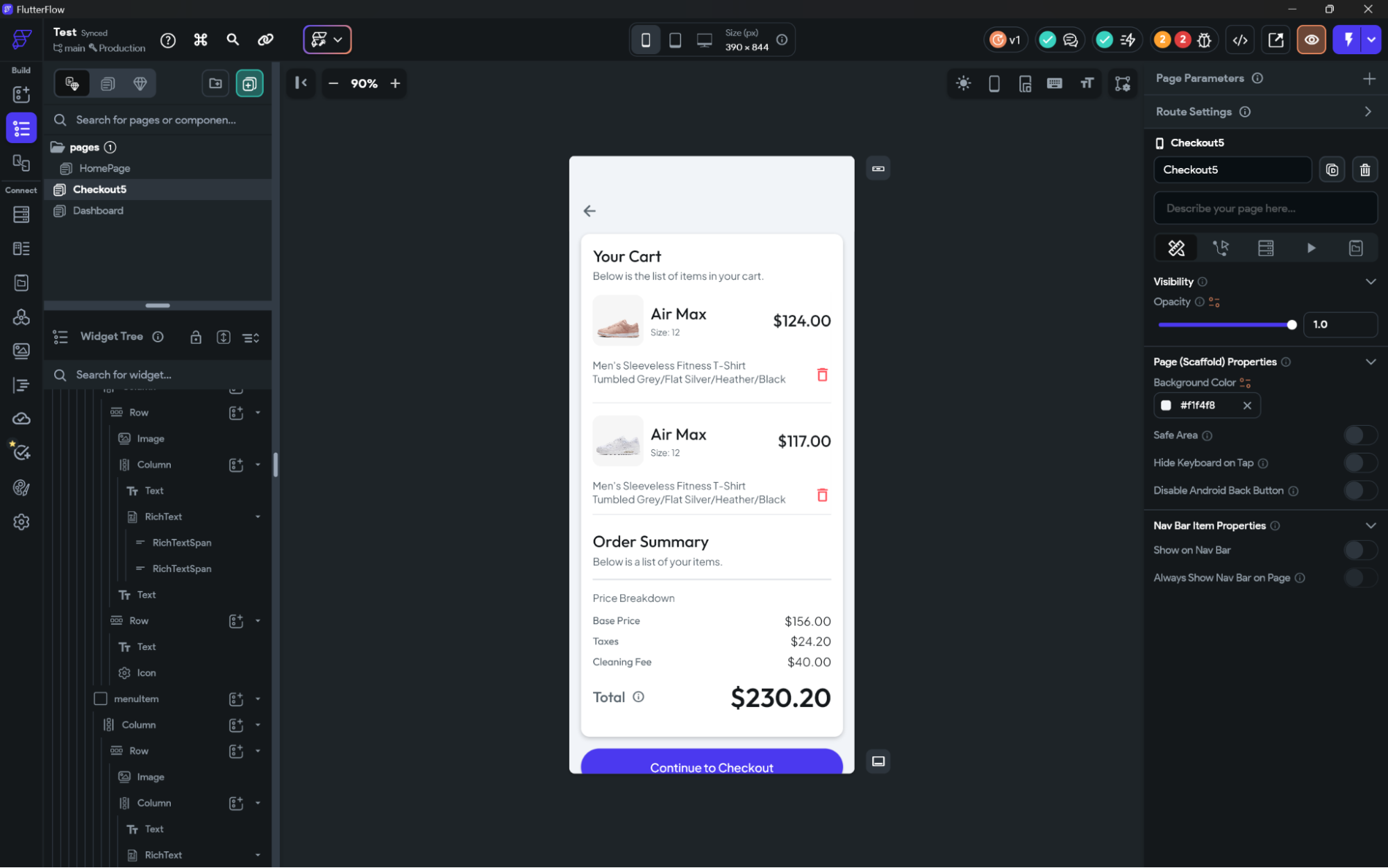This screenshot has height=868, width=1388.
Task: Turn on Show on Nav Bar
Action: pyautogui.click(x=1361, y=550)
